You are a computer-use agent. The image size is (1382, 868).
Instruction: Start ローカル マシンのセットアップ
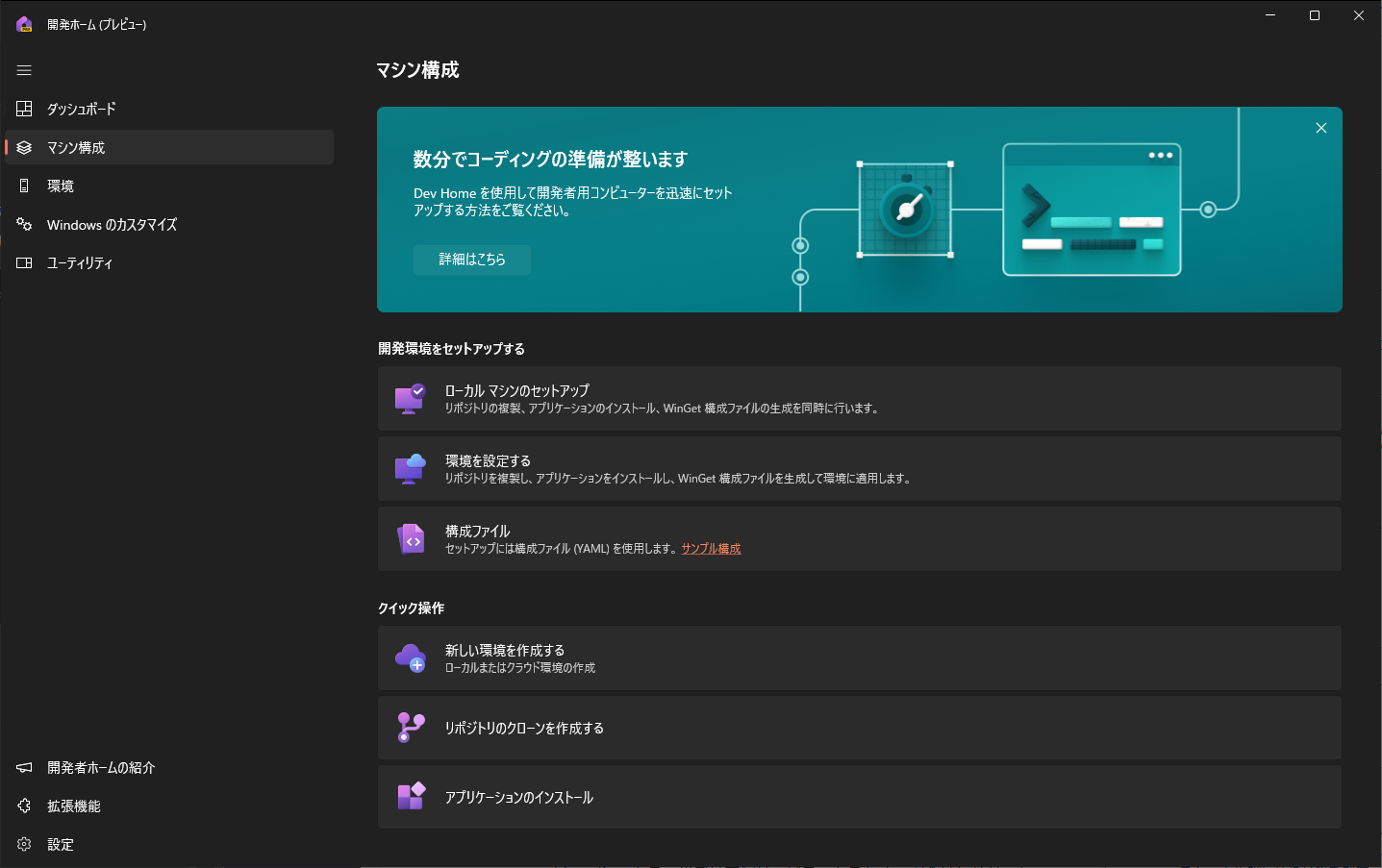tap(860, 399)
